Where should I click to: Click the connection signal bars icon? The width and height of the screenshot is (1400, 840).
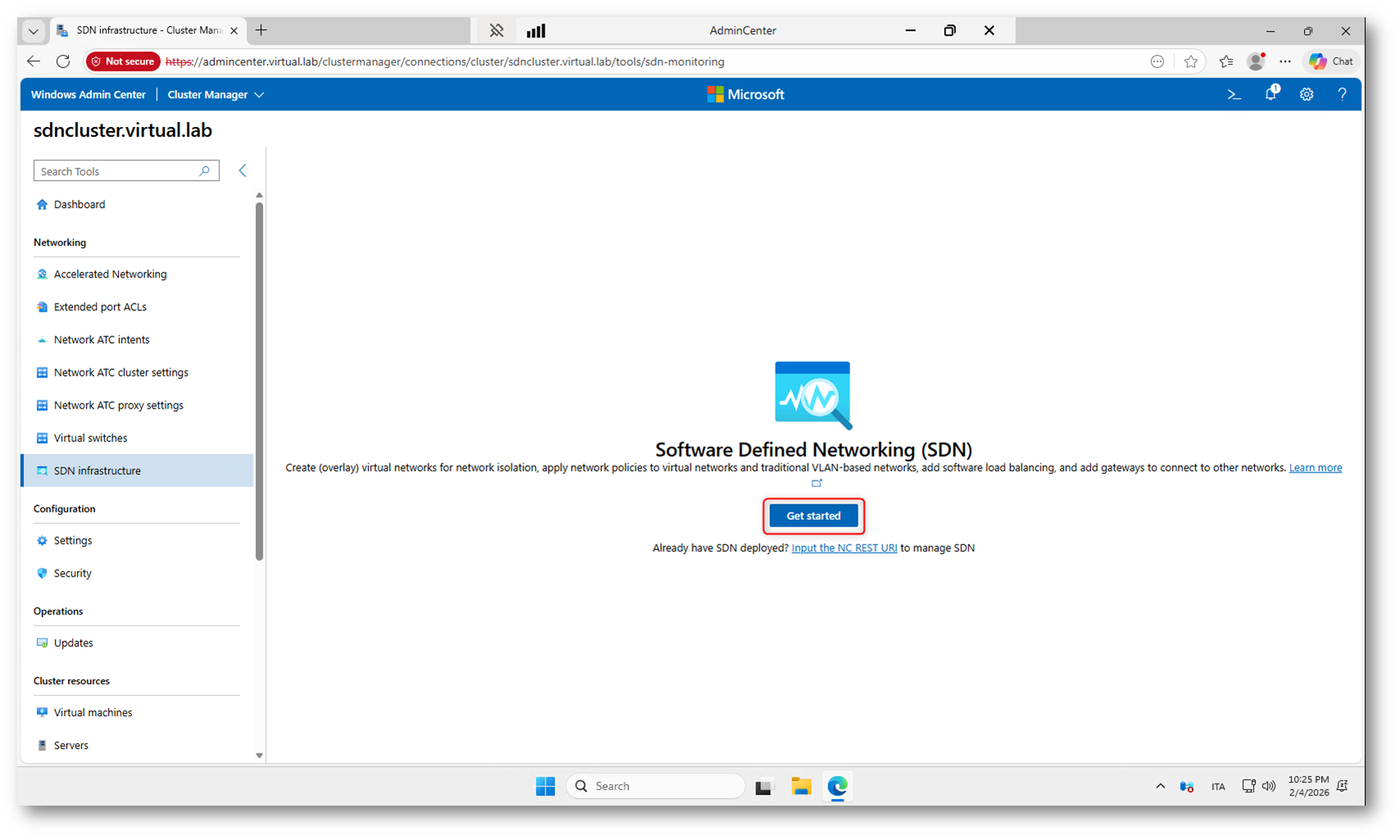tap(536, 30)
